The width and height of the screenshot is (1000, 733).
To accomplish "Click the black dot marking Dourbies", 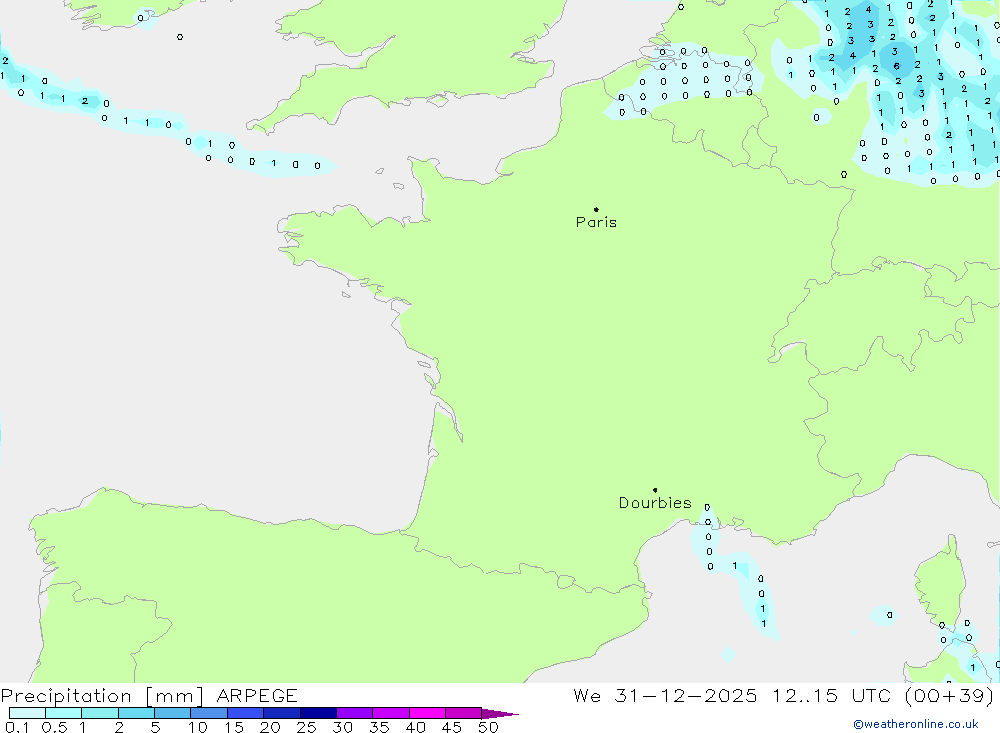I will pyautogui.click(x=655, y=490).
